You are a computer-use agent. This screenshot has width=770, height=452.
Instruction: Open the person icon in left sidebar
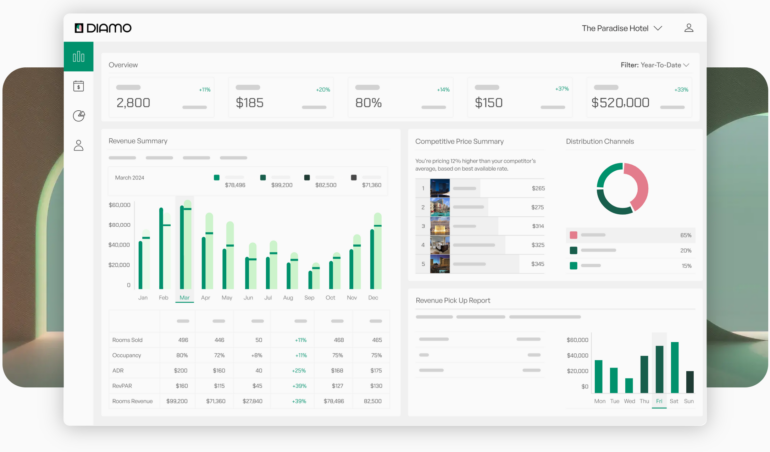pos(78,146)
